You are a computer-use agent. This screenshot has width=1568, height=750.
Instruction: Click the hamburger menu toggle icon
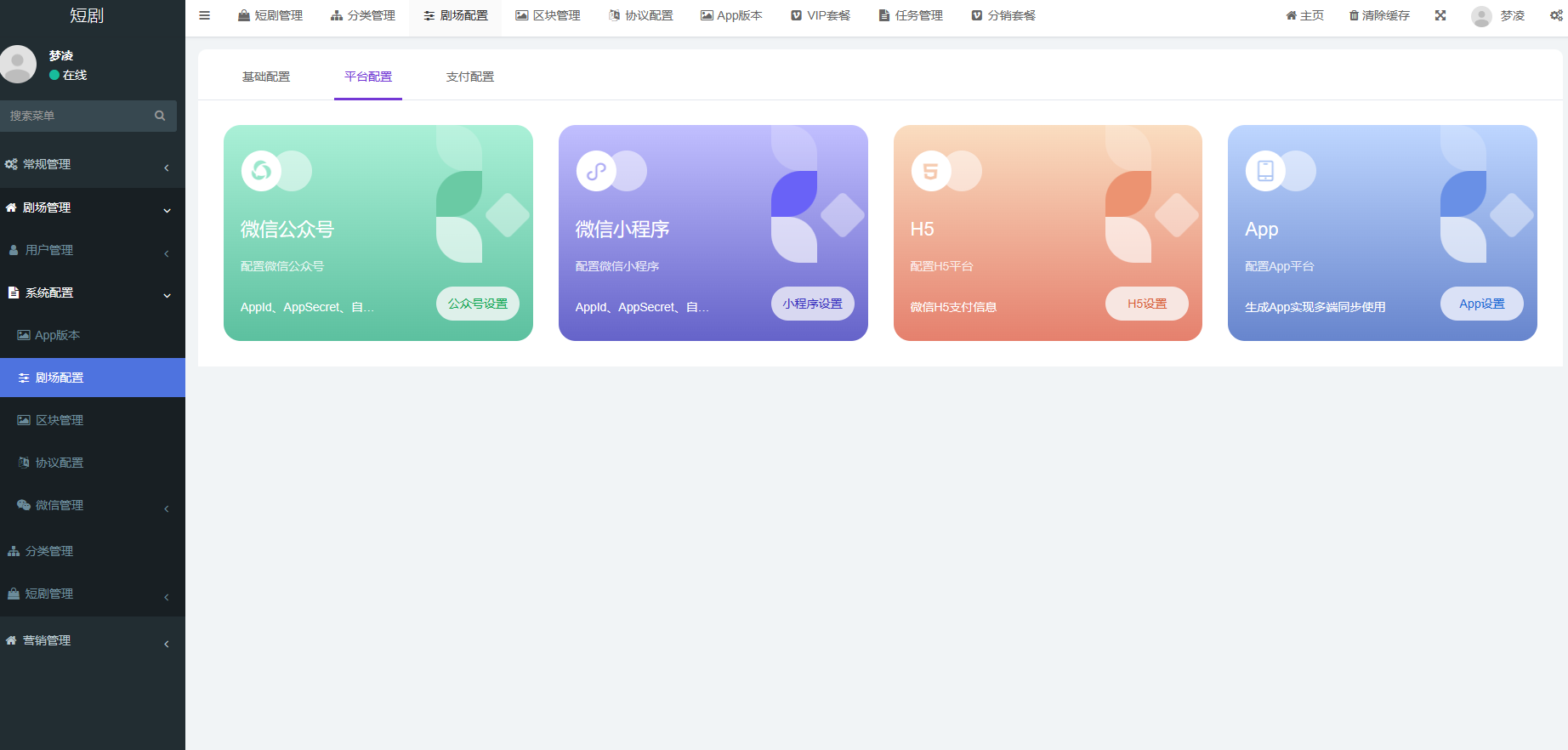pos(204,15)
